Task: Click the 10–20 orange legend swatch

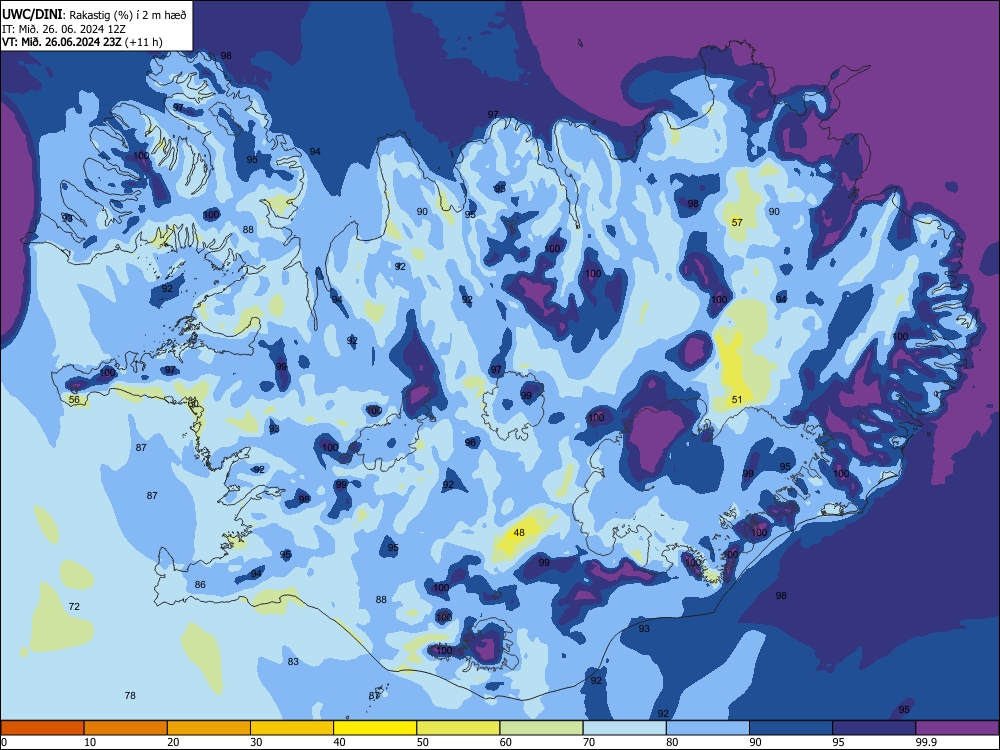Action: point(126,728)
